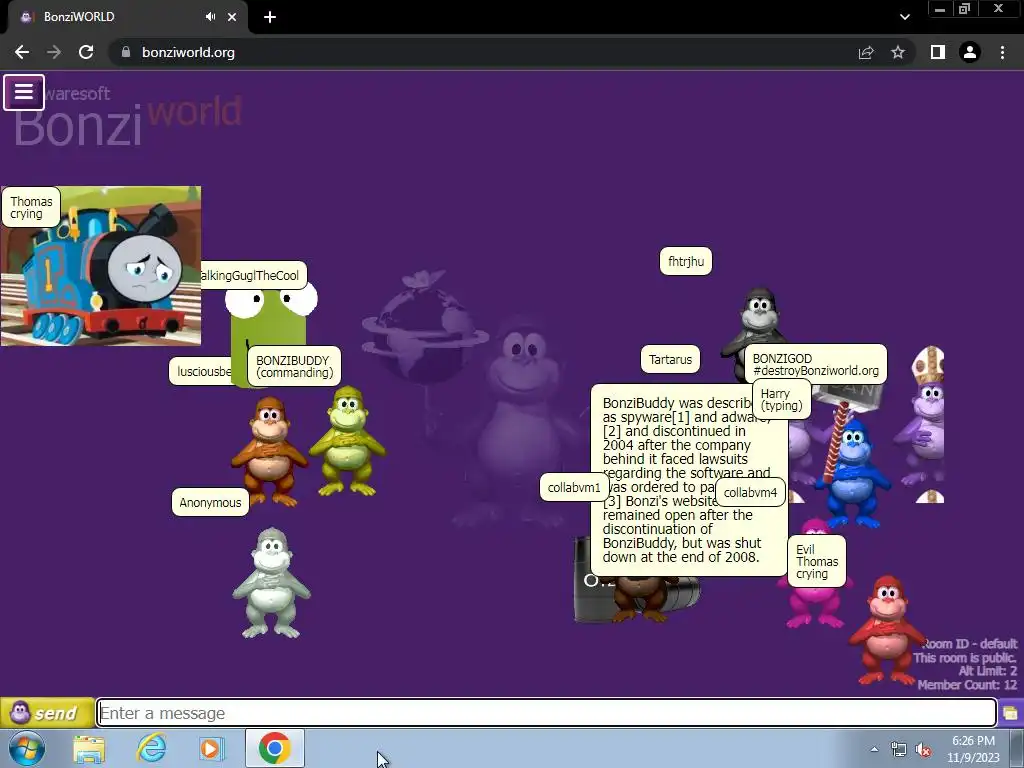The image size is (1024, 768).
Task: Click the 'Harry (typing)' name tag
Action: (781, 400)
